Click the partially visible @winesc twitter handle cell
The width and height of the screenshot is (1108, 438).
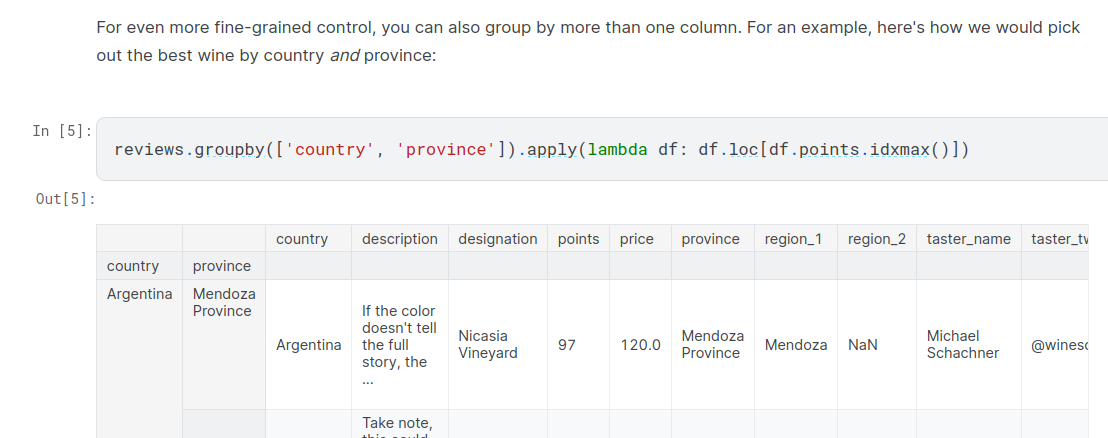1058,344
